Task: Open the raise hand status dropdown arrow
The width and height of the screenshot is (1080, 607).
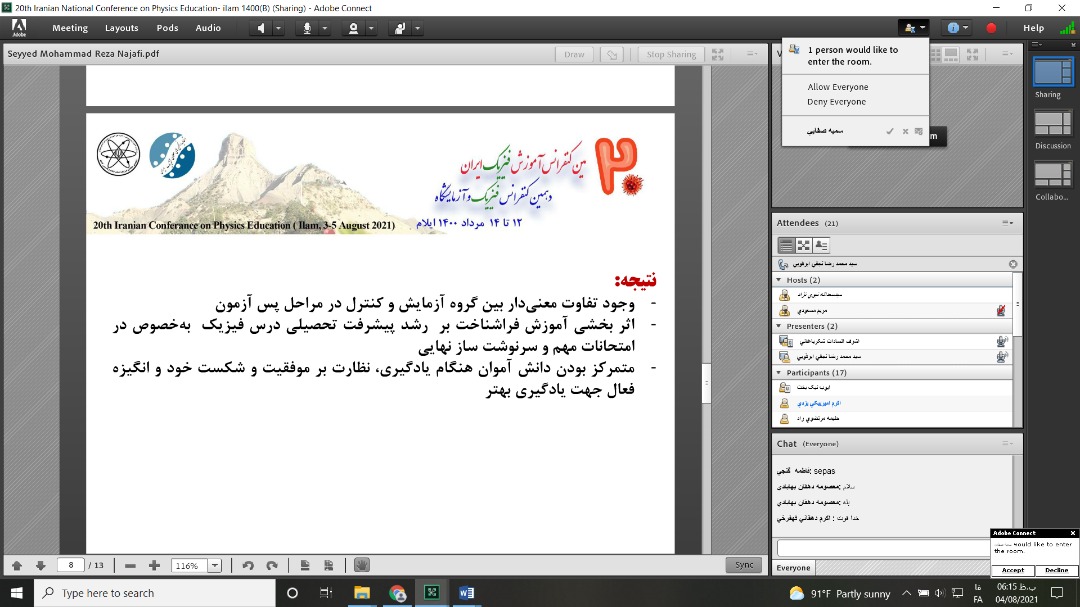Action: [416, 28]
